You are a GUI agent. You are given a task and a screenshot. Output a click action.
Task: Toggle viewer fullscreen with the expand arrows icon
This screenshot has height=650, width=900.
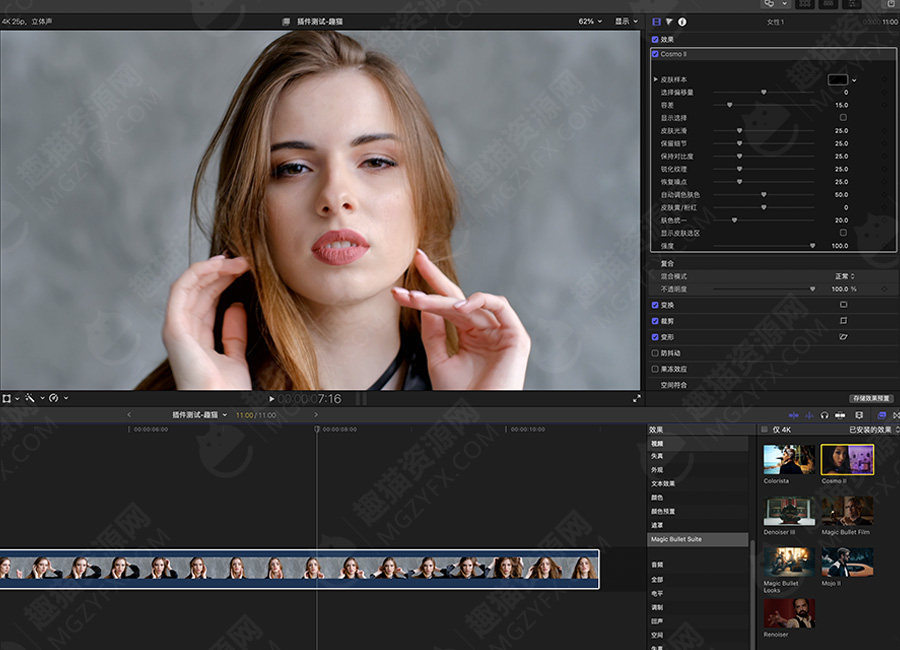(x=637, y=398)
